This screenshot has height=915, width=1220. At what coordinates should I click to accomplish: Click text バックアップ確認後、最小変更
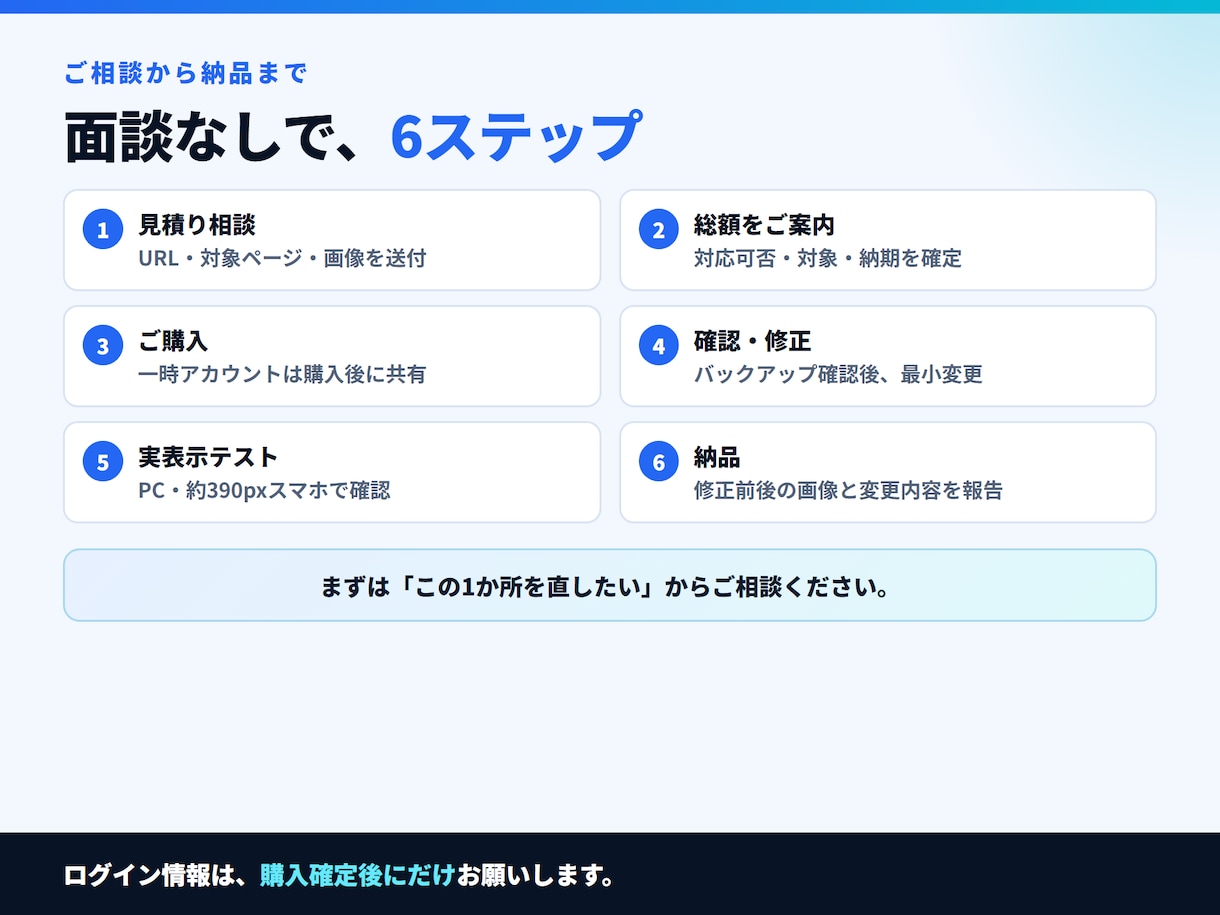pyautogui.click(x=838, y=374)
